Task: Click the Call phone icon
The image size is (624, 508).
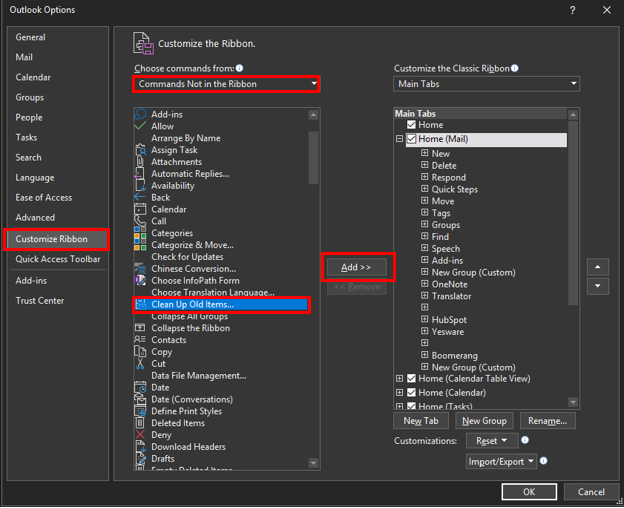Action: point(140,221)
